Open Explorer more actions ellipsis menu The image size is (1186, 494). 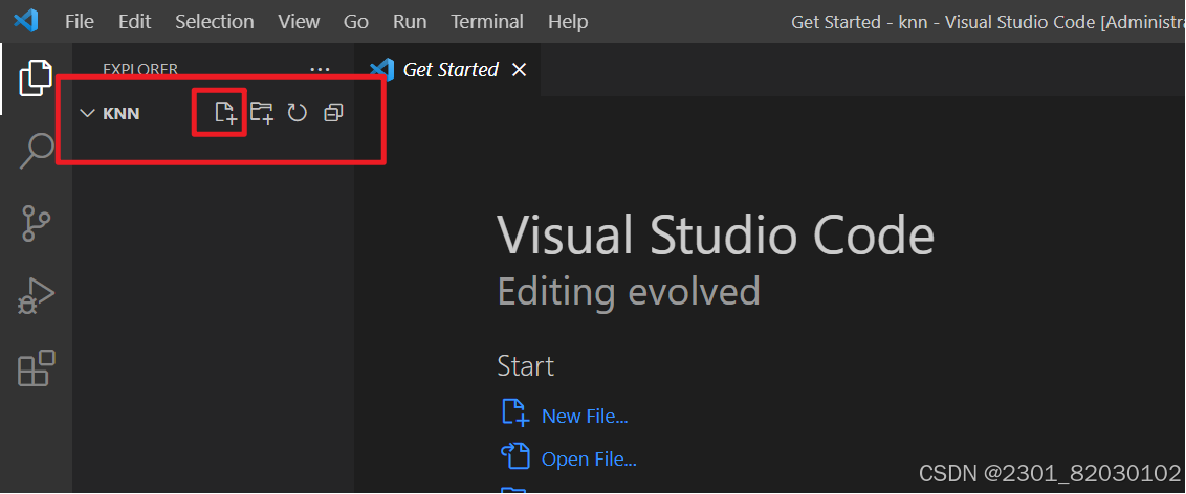[x=320, y=69]
